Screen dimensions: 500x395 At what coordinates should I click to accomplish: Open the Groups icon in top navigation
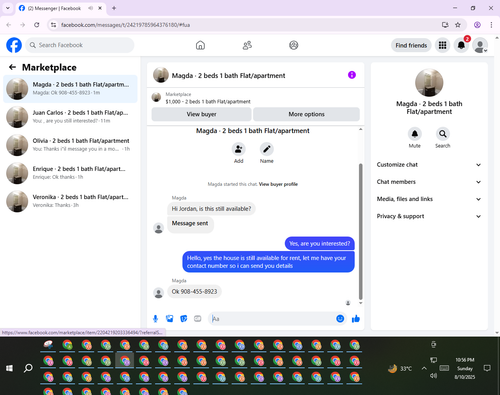coord(294,45)
